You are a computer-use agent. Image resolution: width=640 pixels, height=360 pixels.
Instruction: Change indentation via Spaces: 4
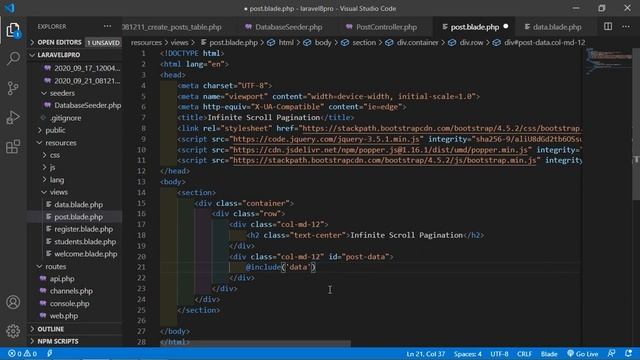click(467, 354)
